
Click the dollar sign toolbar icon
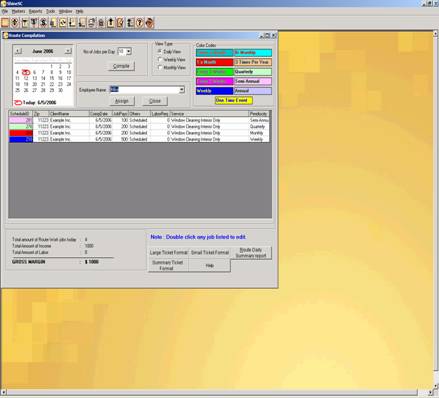(43, 23)
